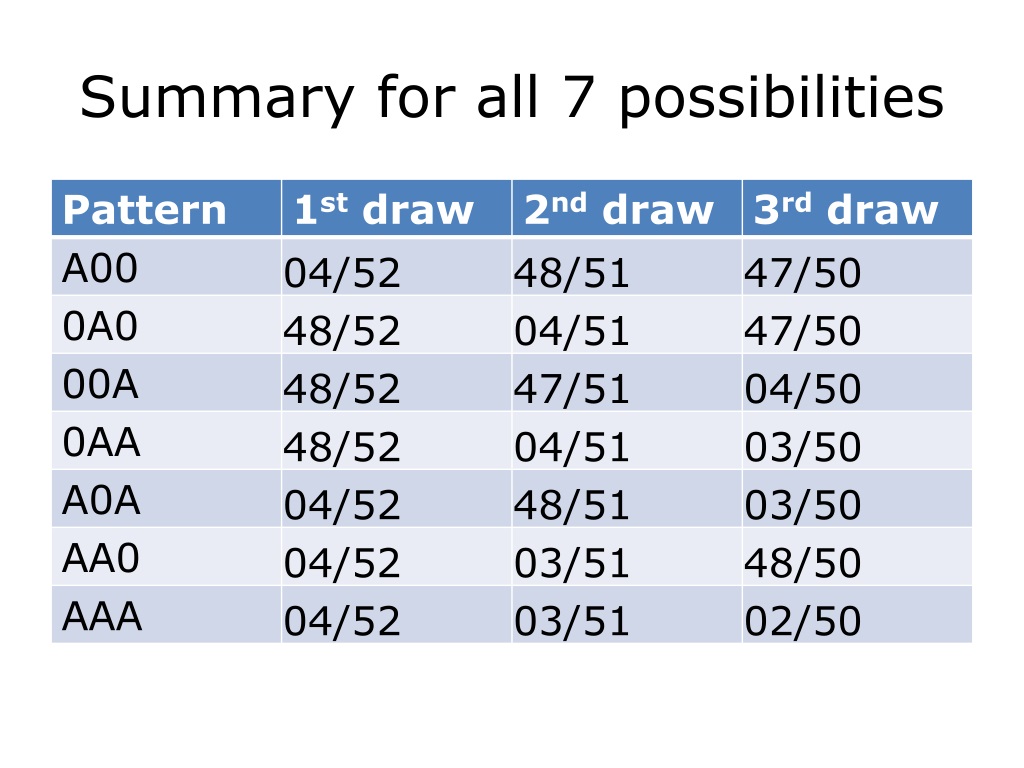
Task: Select the '3rd draw' column header
Action: click(x=857, y=208)
